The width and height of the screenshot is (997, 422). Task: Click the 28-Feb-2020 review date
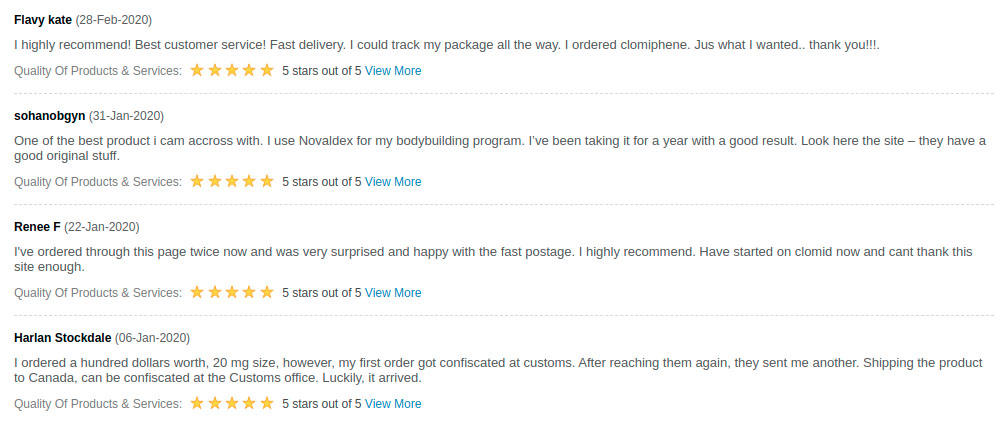point(114,20)
